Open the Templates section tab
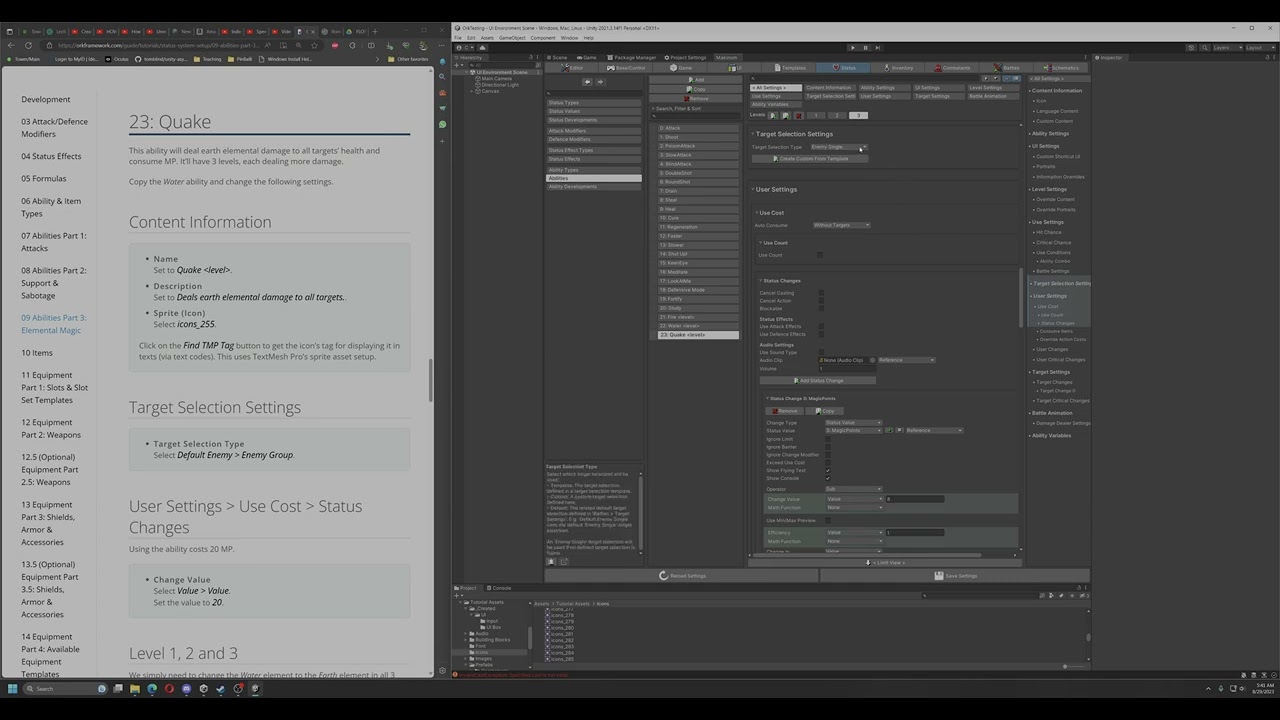The width and height of the screenshot is (1280, 720). coord(790,68)
